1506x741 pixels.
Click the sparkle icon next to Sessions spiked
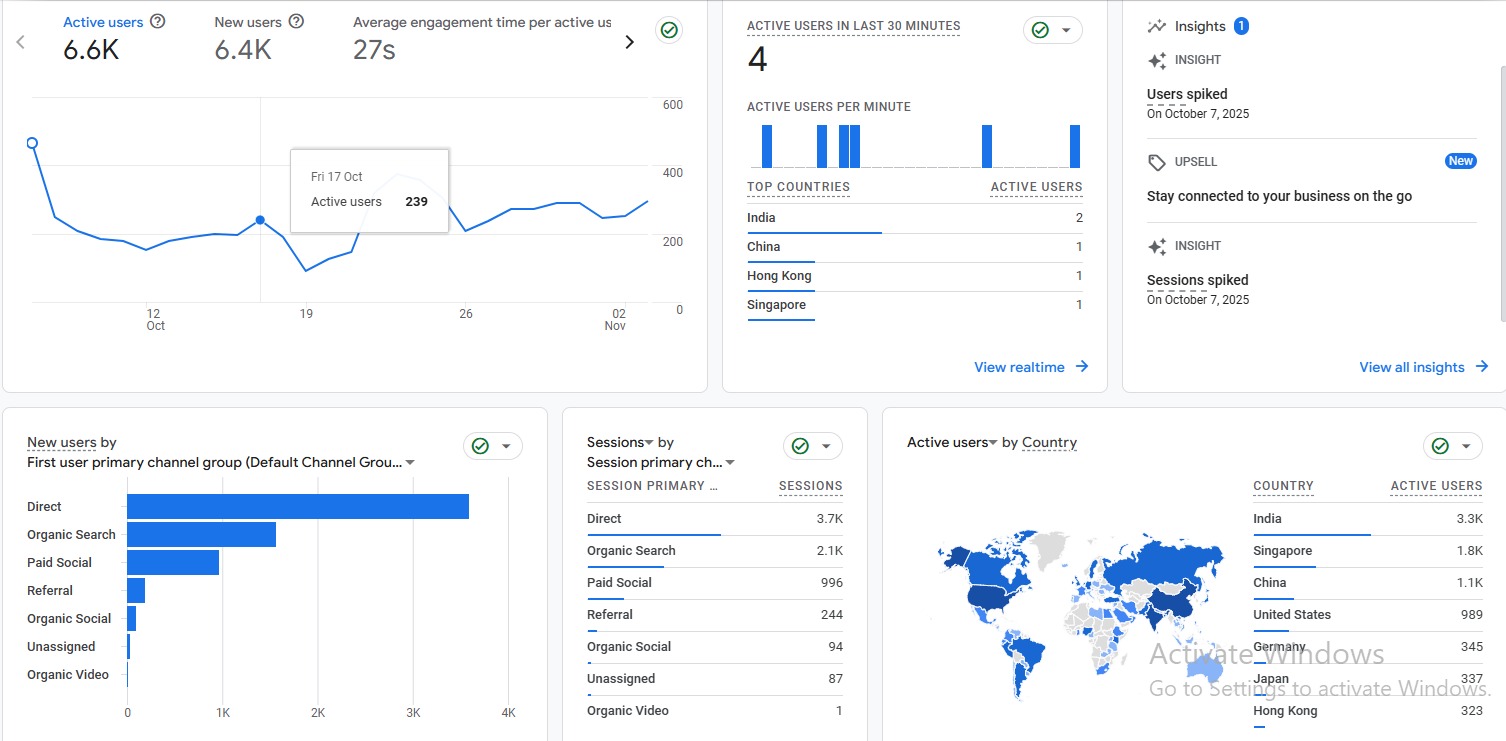(1157, 247)
